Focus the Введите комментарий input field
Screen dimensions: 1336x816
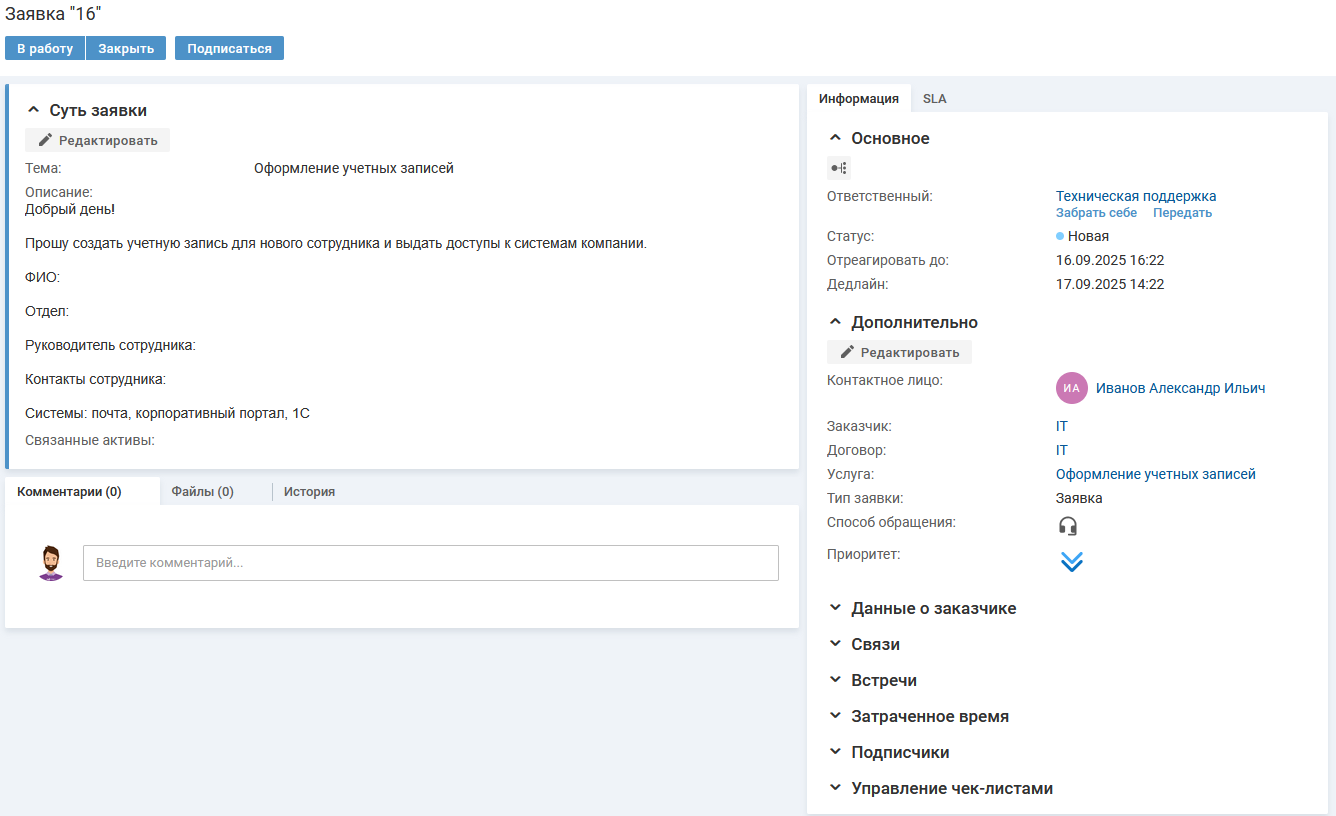[x=430, y=563]
